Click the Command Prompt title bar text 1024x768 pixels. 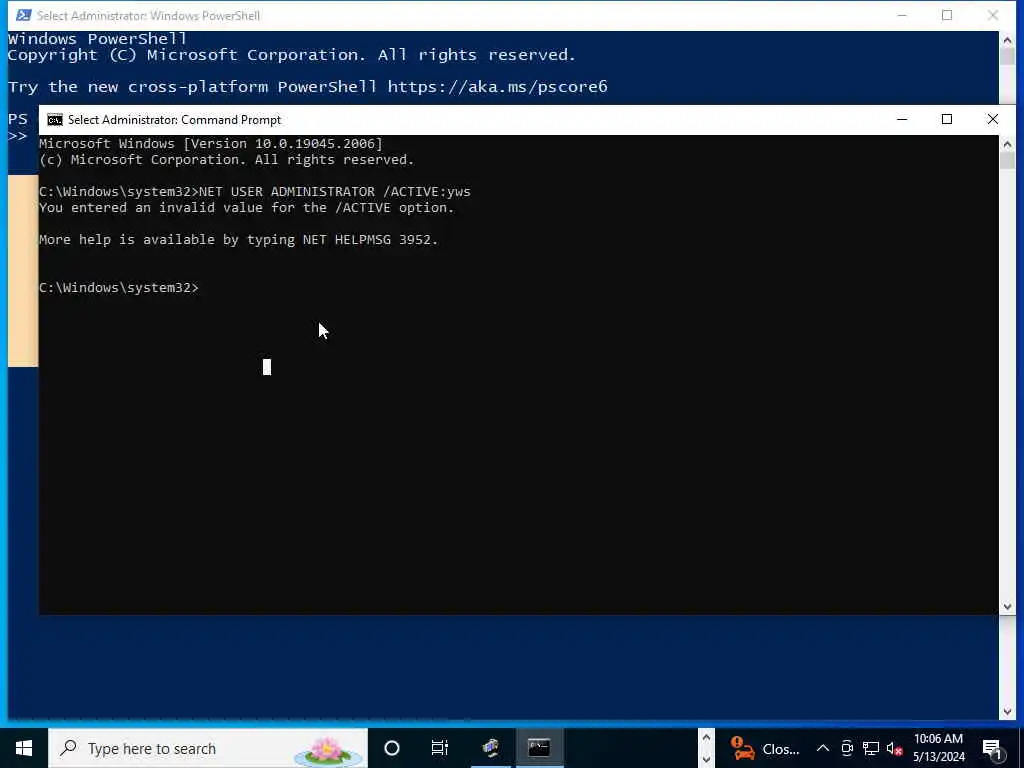click(x=174, y=120)
